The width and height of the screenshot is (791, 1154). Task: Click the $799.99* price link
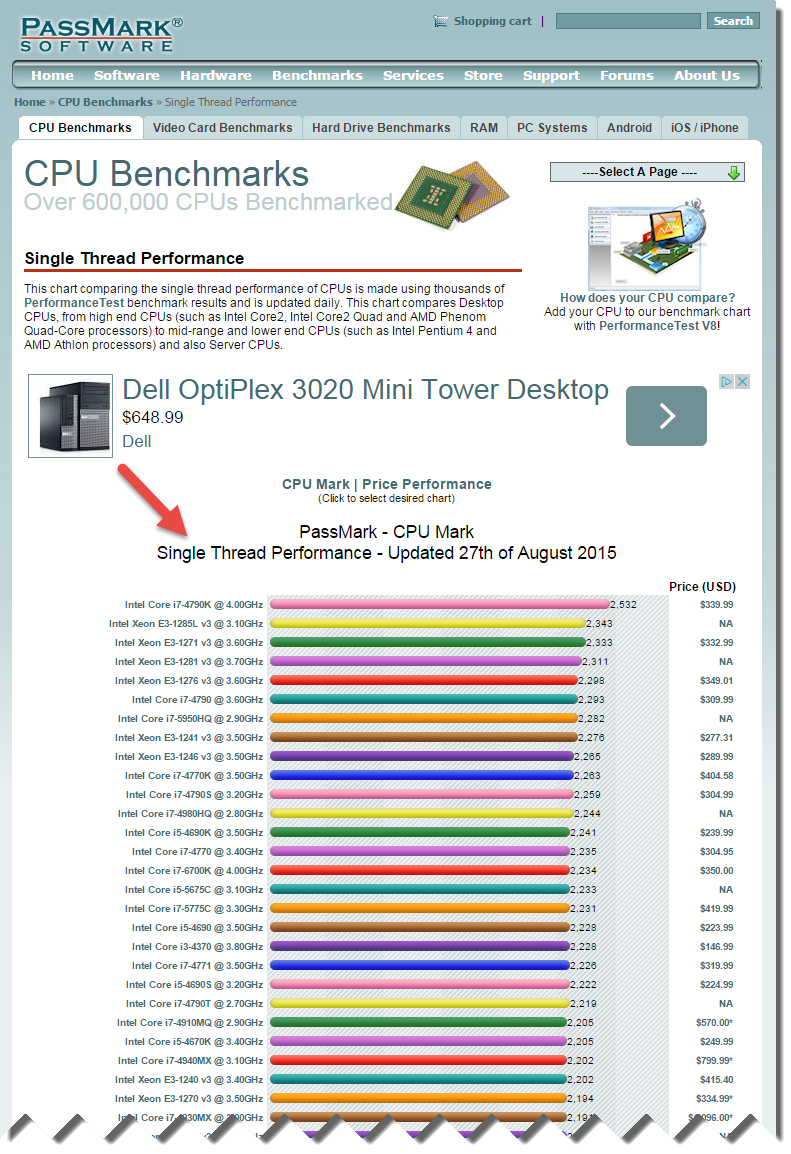pos(714,1061)
